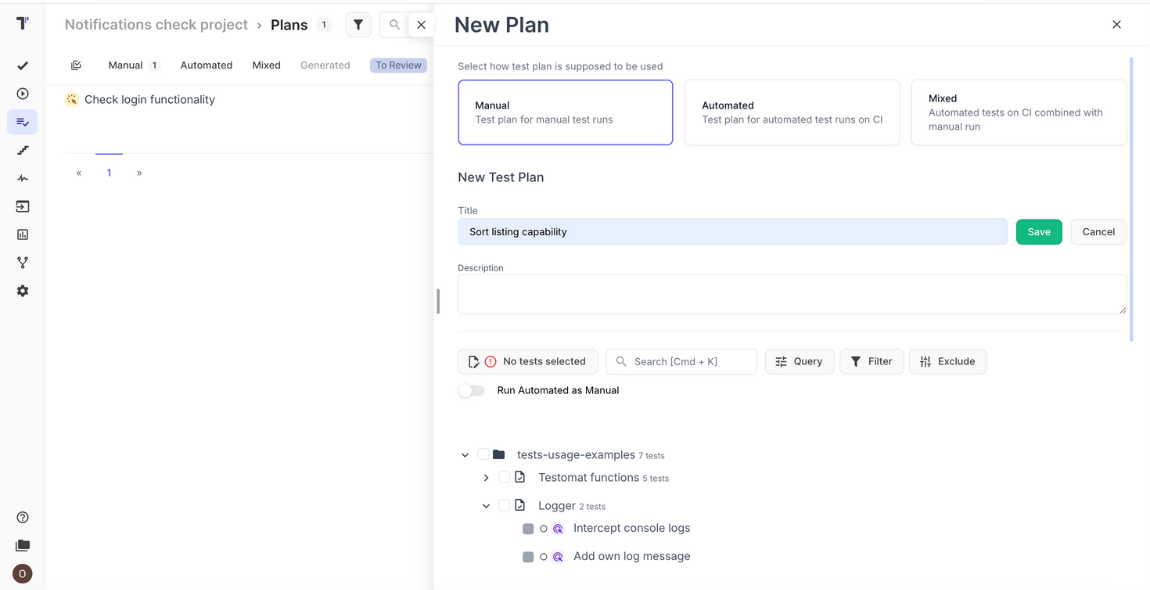Image resolution: width=1150 pixels, height=590 pixels.
Task: Click the branch/Pull Requests icon in sidebar
Action: pyautogui.click(x=22, y=262)
